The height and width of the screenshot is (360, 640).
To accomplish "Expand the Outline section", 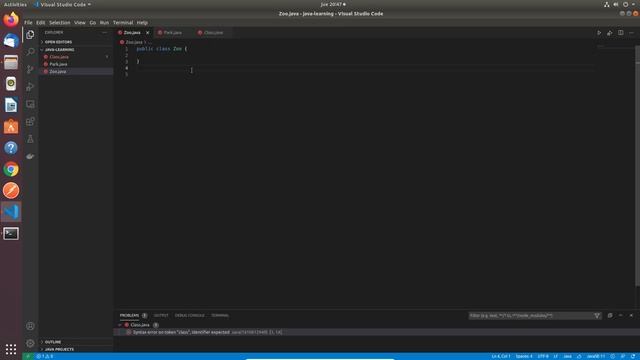I will [x=53, y=342].
